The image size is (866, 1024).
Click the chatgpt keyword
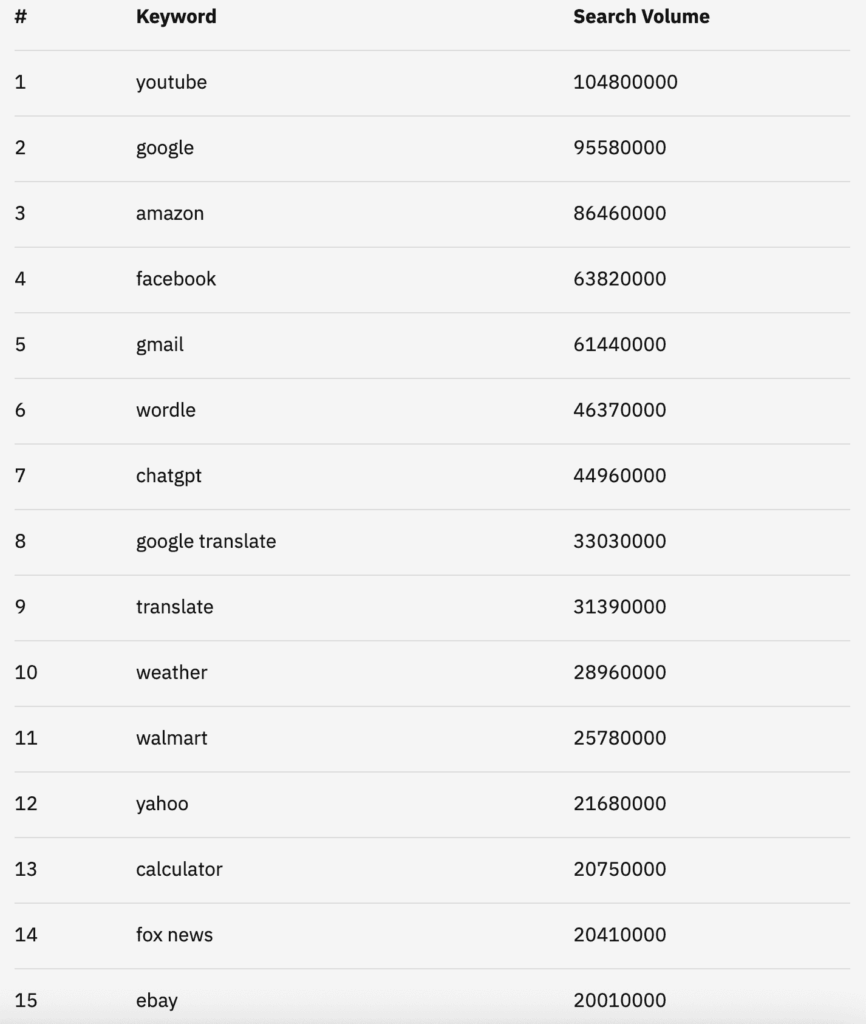tap(168, 476)
